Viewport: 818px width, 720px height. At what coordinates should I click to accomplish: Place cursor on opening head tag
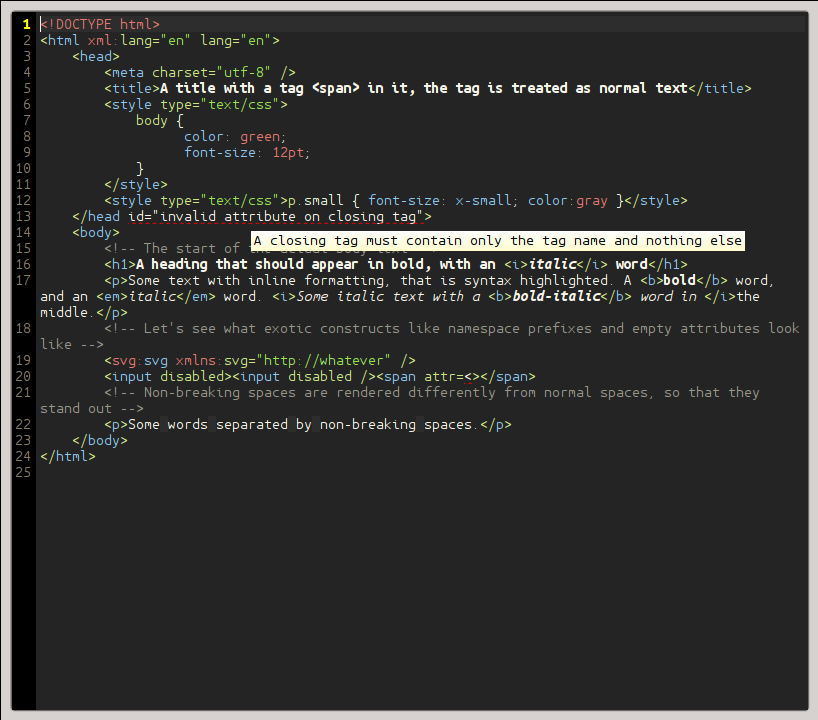tap(96, 56)
